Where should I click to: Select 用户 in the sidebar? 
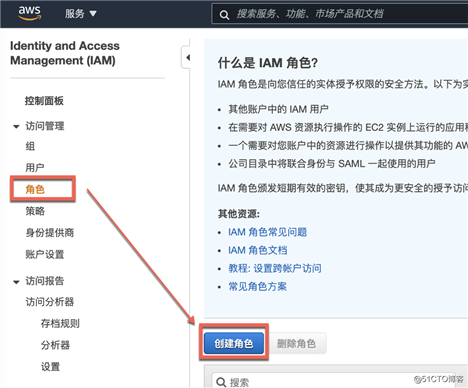coord(35,167)
